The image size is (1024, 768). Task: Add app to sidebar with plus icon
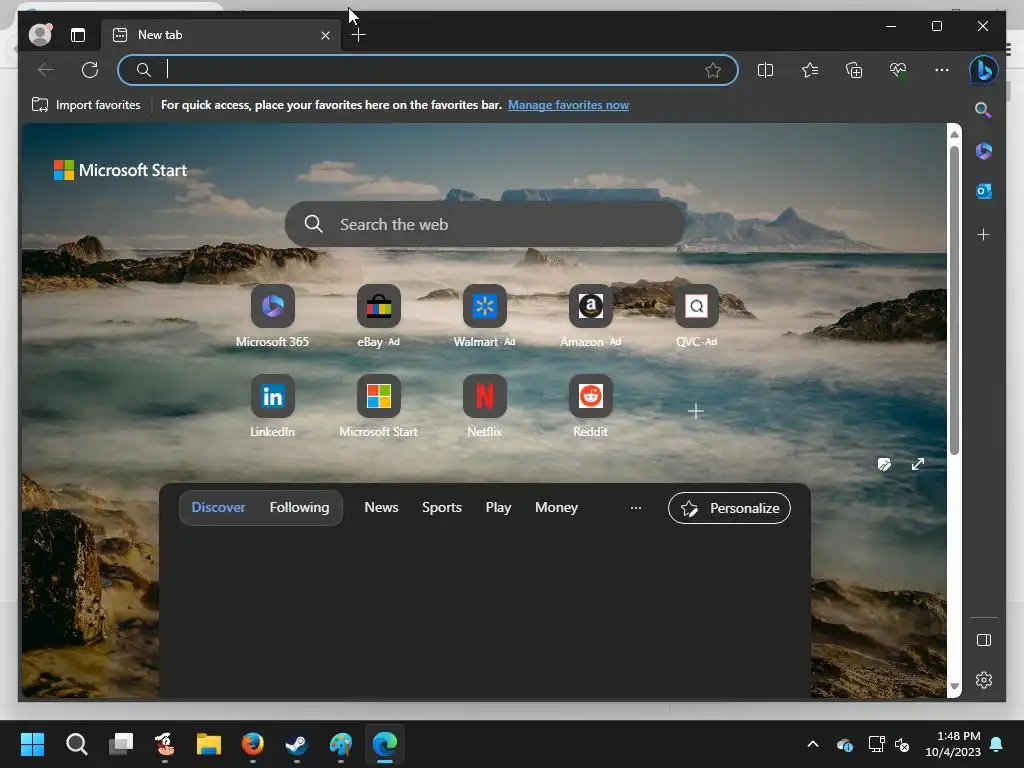[984, 234]
